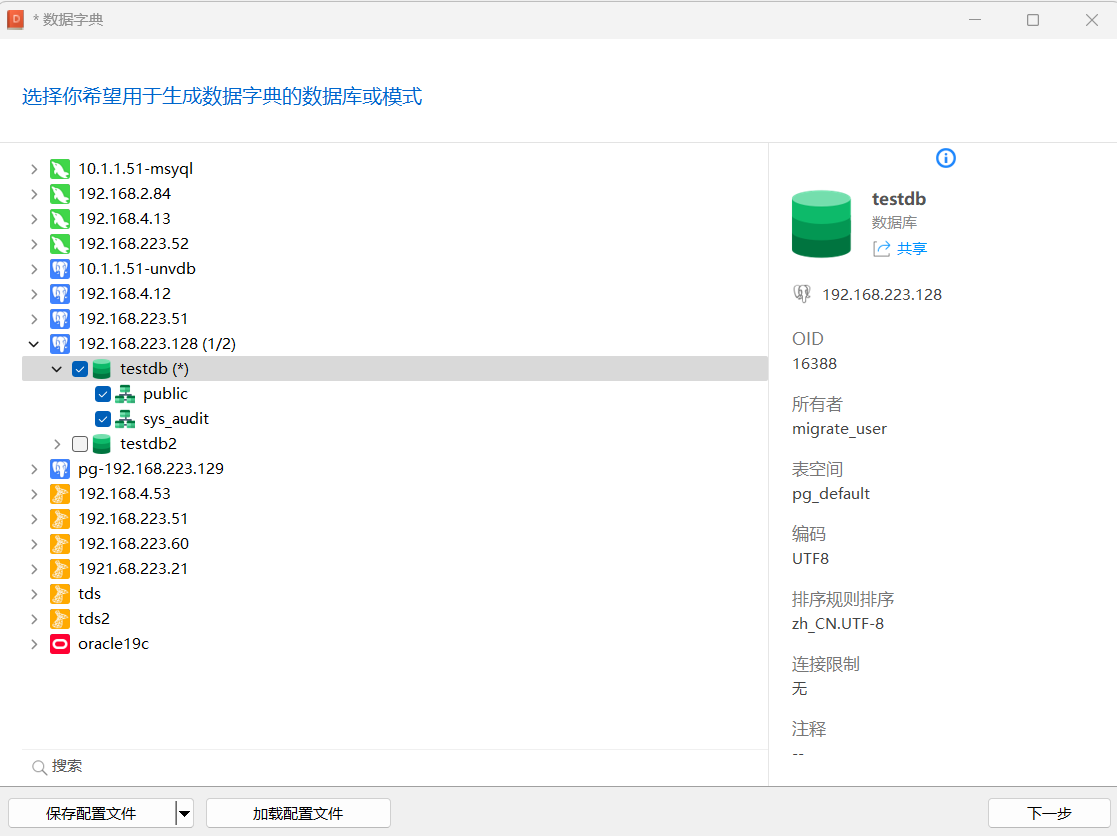This screenshot has width=1117, height=836.
Task: Expand the testdb2 database node
Action: [x=57, y=444]
